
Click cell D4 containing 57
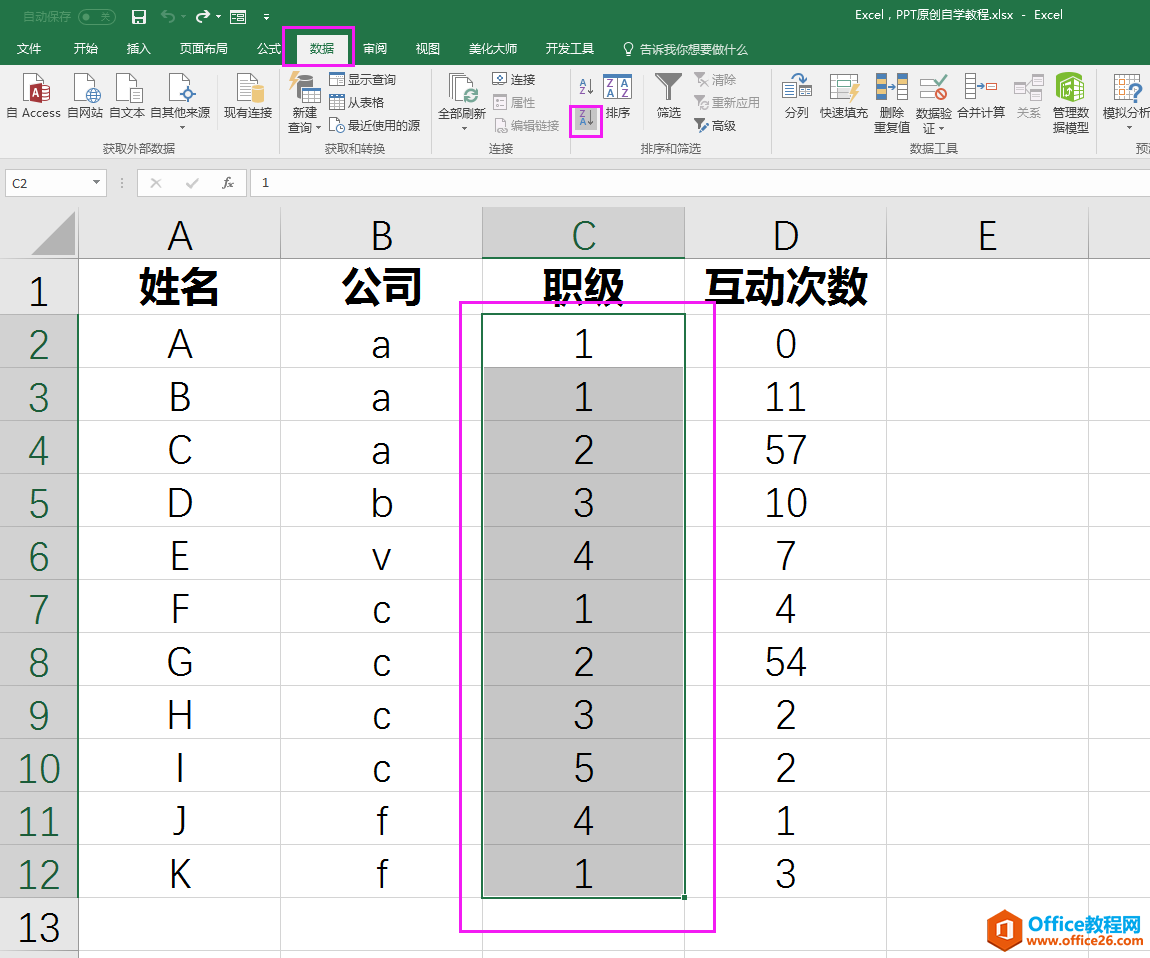[785, 447]
